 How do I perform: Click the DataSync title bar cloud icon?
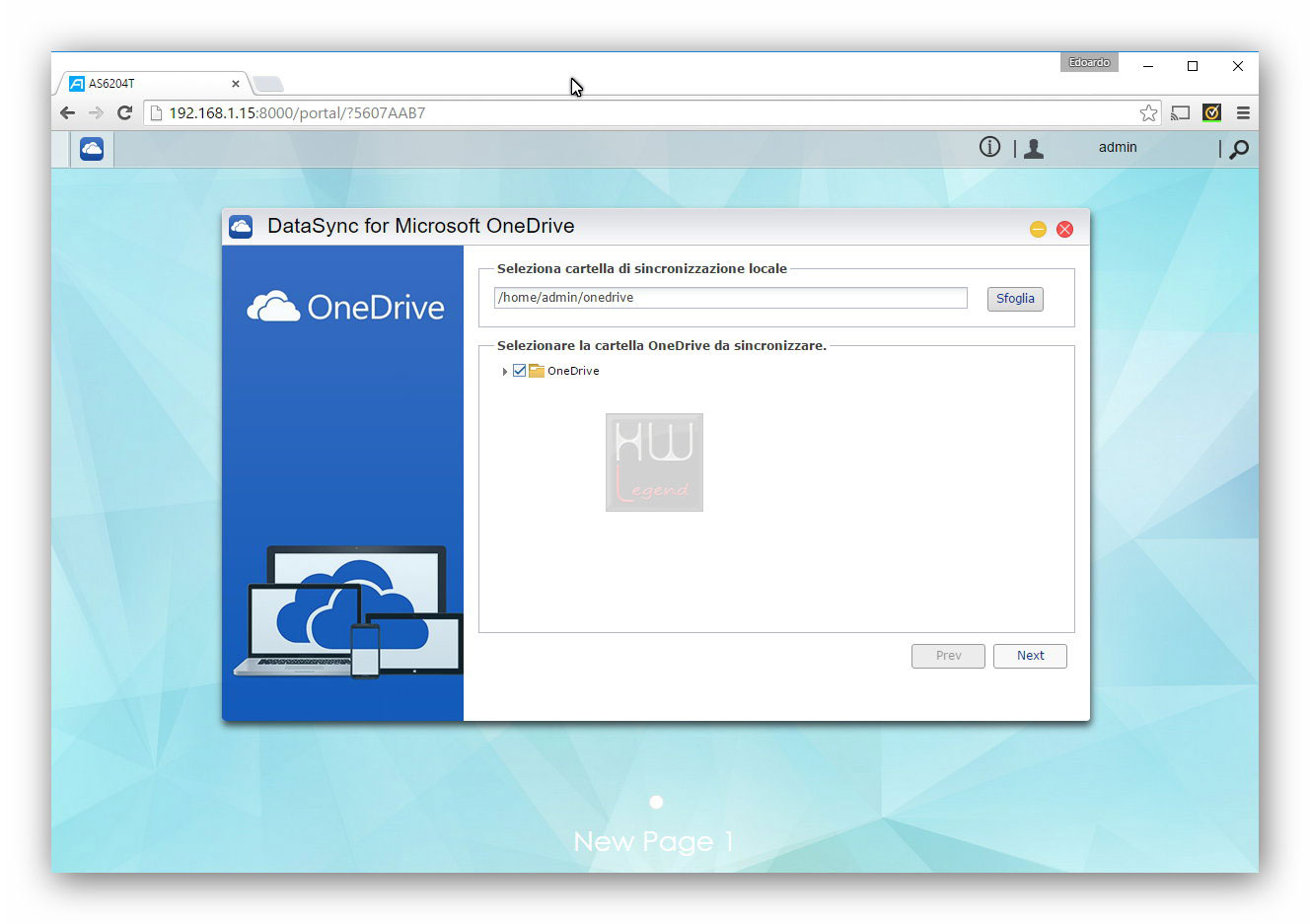(x=241, y=227)
